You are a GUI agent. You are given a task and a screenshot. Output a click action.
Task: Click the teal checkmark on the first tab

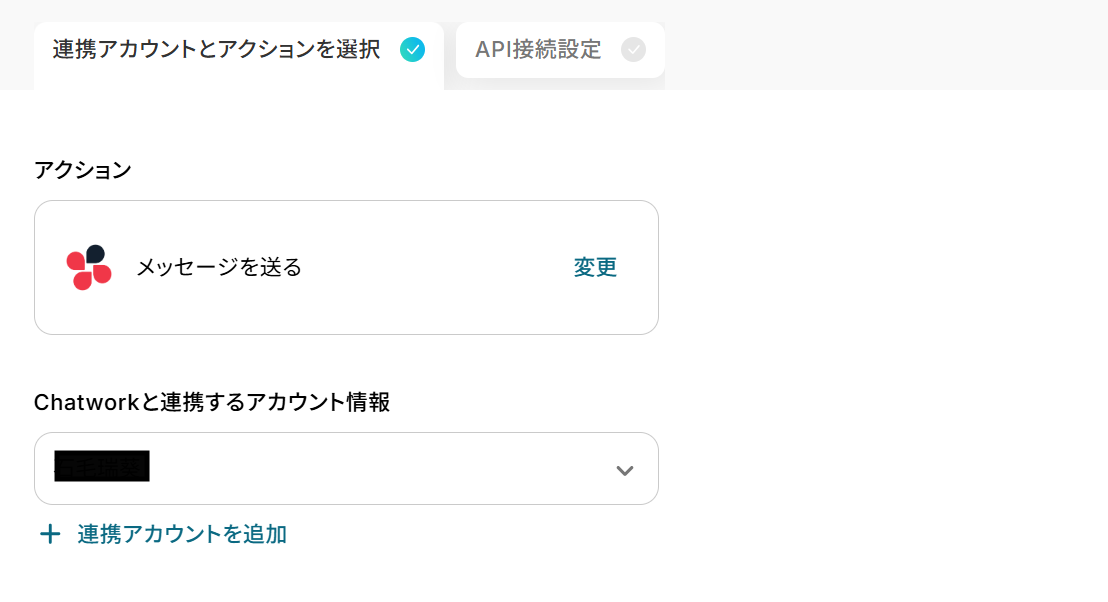[x=412, y=49]
